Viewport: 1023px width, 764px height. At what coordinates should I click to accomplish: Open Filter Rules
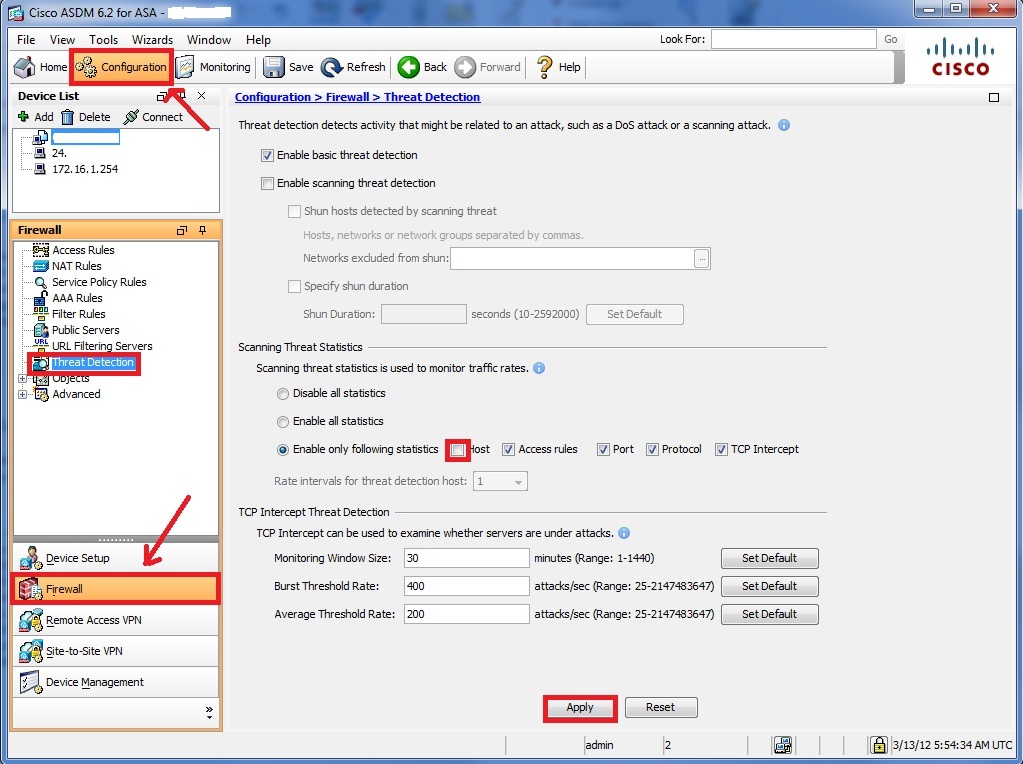point(78,314)
